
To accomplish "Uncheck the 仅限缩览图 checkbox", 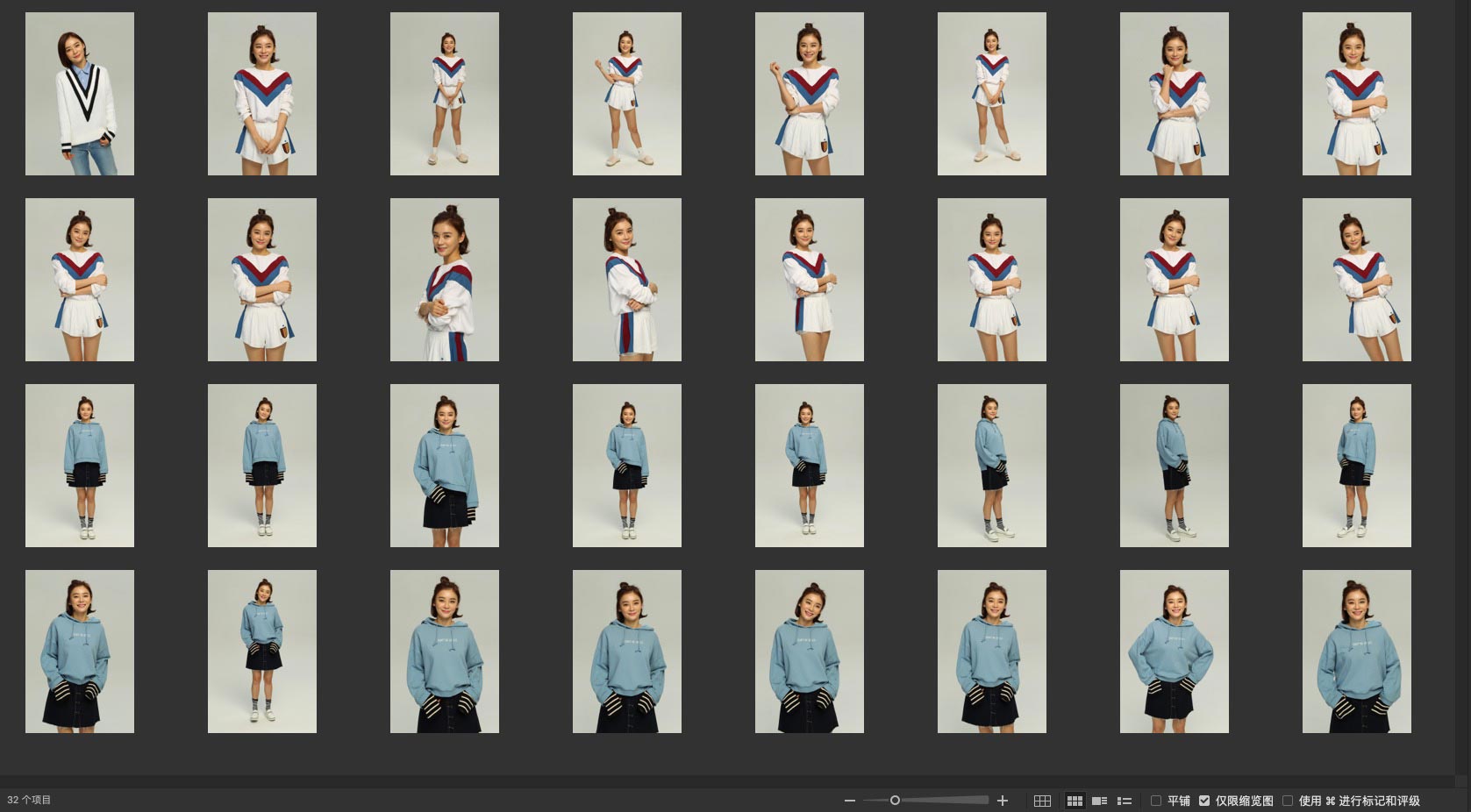I will [x=1204, y=801].
